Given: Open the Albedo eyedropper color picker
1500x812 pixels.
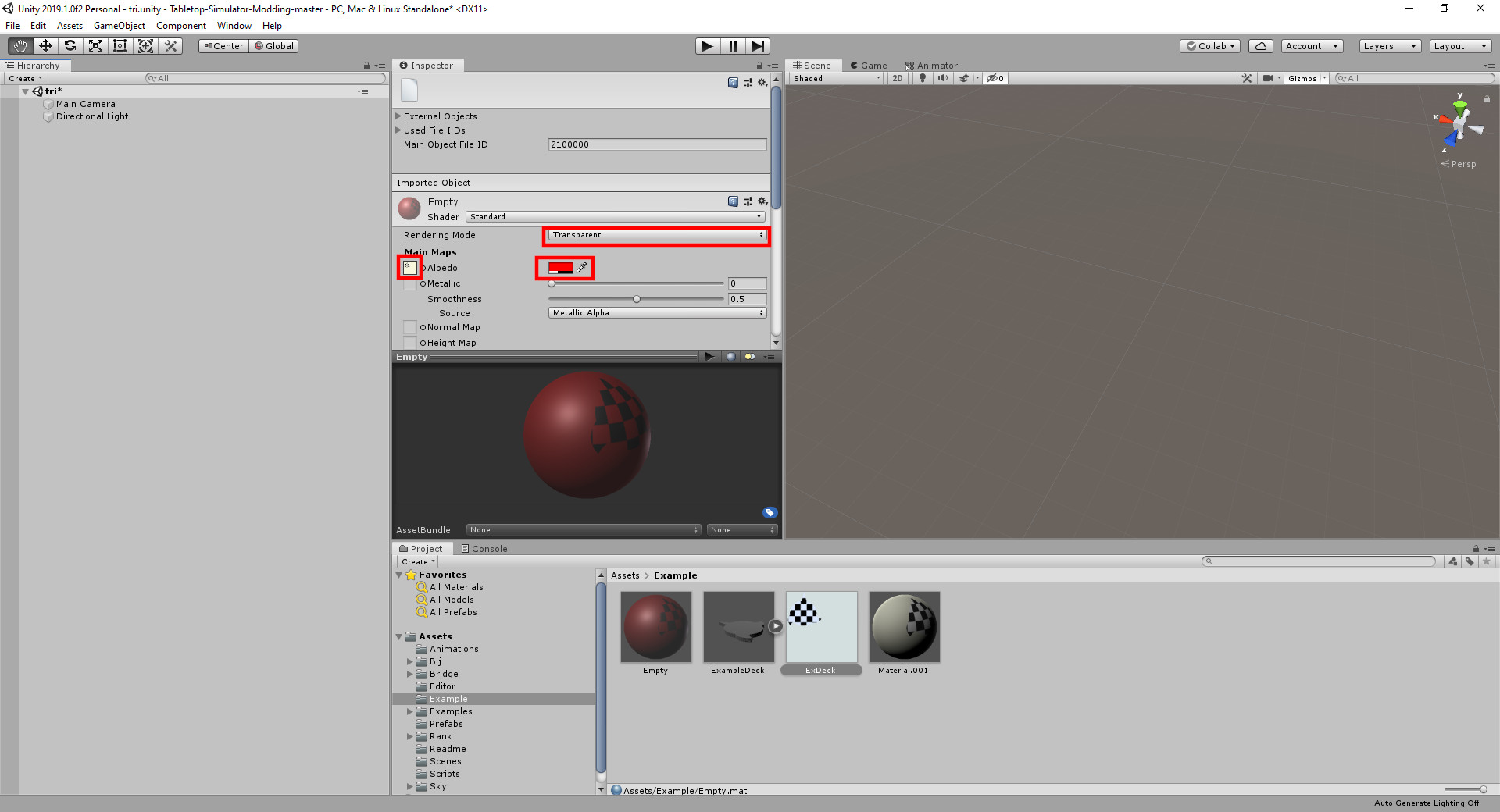Looking at the screenshot, I should tap(582, 268).
